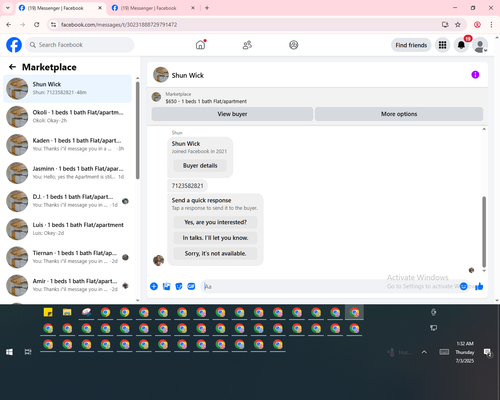Open a new browser tab

tap(207, 8)
